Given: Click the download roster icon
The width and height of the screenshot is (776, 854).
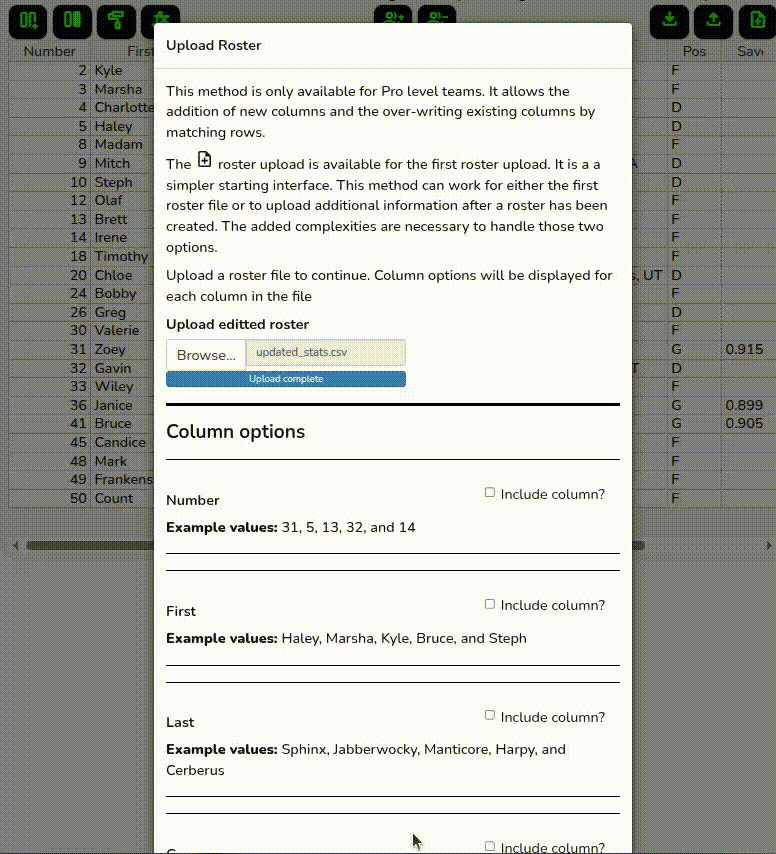Looking at the screenshot, I should click(x=669, y=20).
